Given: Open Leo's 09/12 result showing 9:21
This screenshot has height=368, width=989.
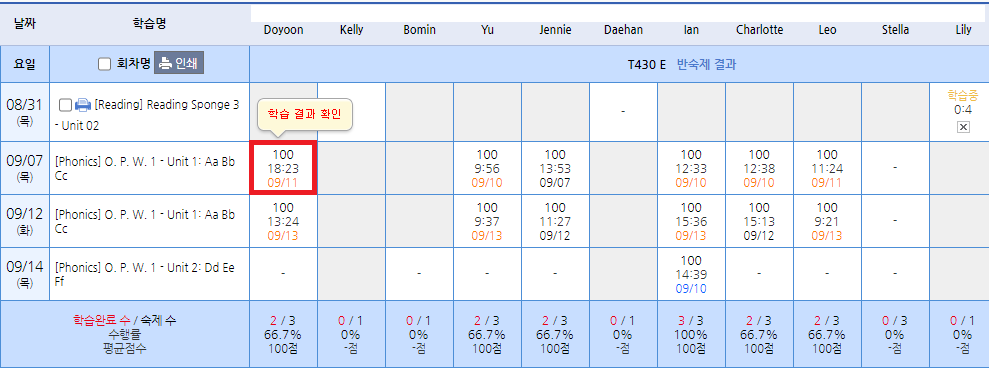Looking at the screenshot, I should click(827, 221).
